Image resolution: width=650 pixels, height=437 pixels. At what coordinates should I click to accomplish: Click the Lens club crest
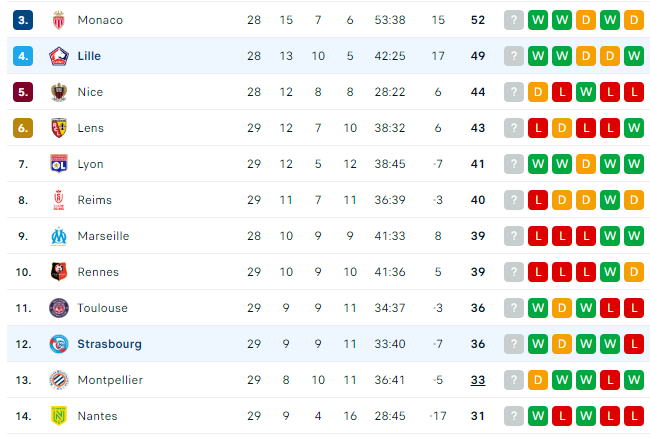click(x=58, y=128)
